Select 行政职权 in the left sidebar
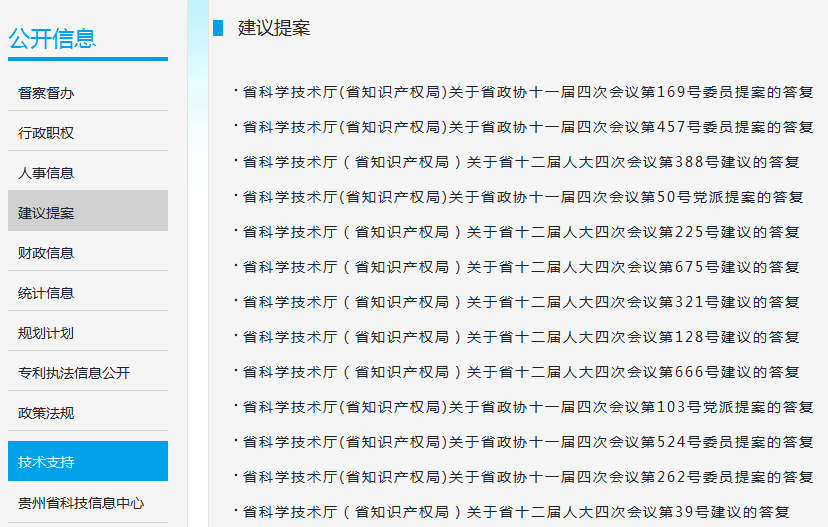Image resolution: width=828 pixels, height=527 pixels. 47,133
